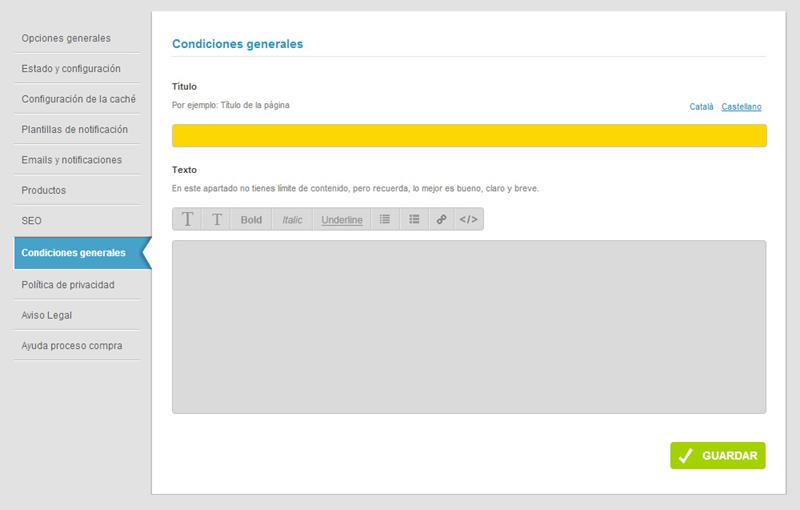Image resolution: width=800 pixels, height=510 pixels.
Task: Open Configuración de la caché
Action: point(78,99)
